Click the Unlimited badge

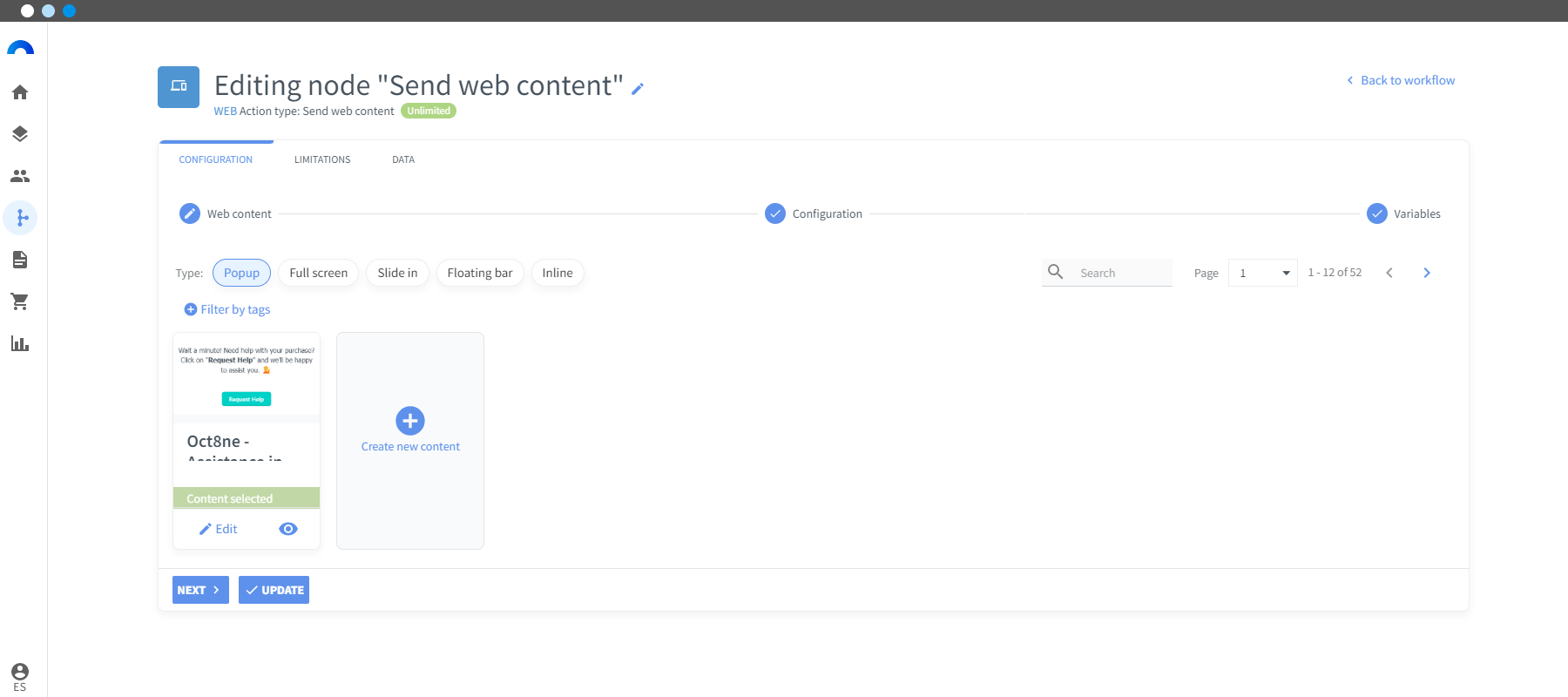click(429, 111)
